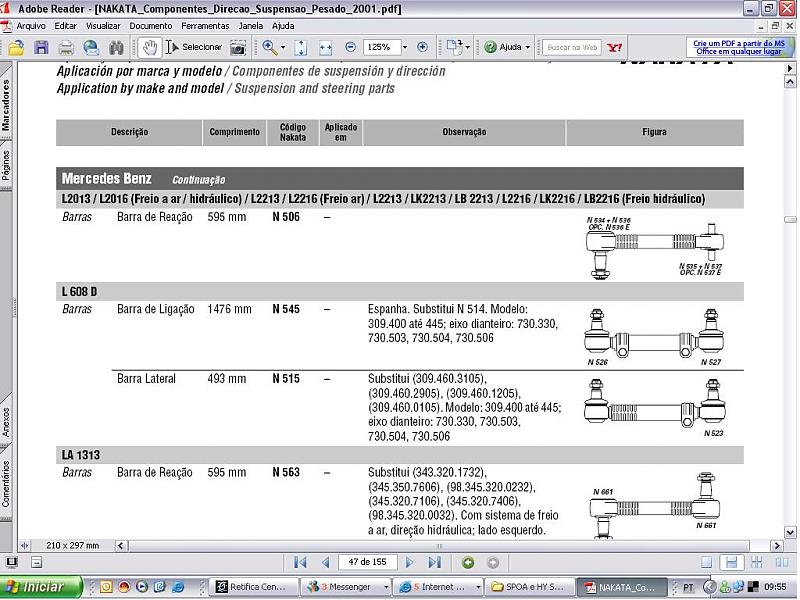The height and width of the screenshot is (600, 800).
Task: Open the Visualizar menu
Action: tap(103, 26)
